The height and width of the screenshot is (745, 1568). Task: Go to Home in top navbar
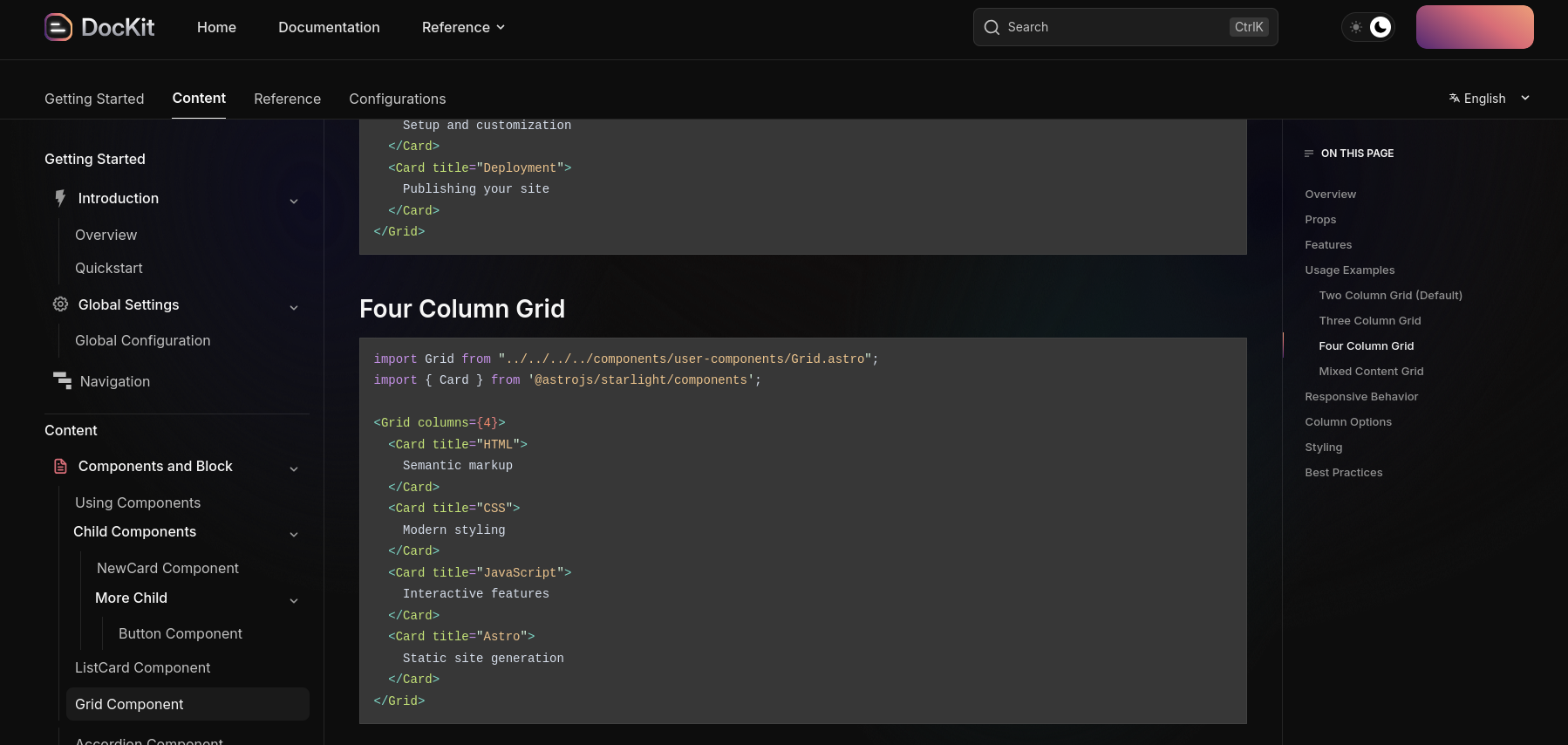click(x=216, y=27)
